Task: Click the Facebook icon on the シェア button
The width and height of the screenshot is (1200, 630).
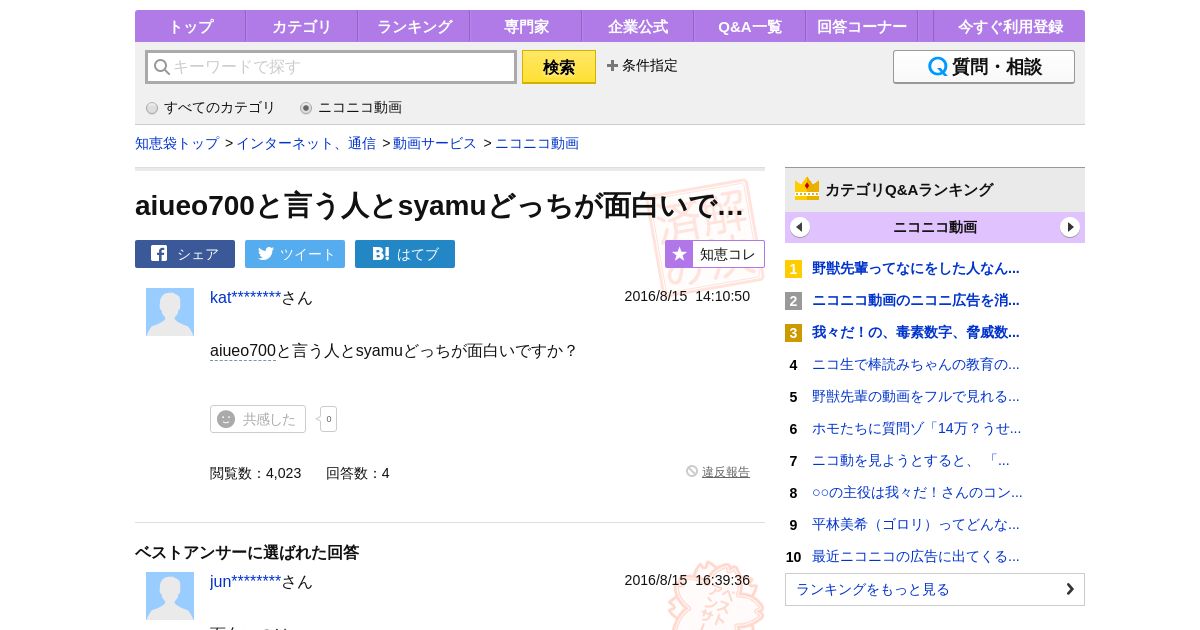Action: pos(159,253)
